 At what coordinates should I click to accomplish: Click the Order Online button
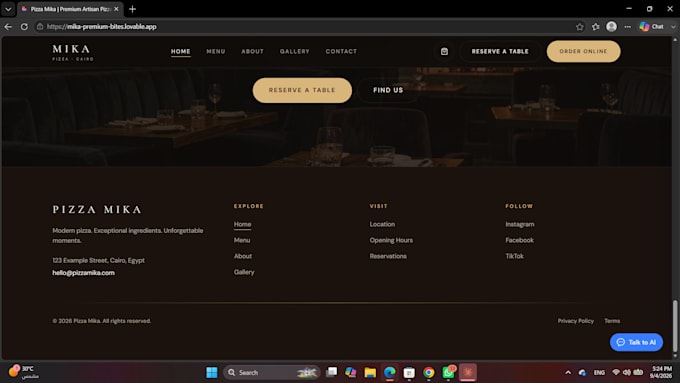pyautogui.click(x=583, y=51)
